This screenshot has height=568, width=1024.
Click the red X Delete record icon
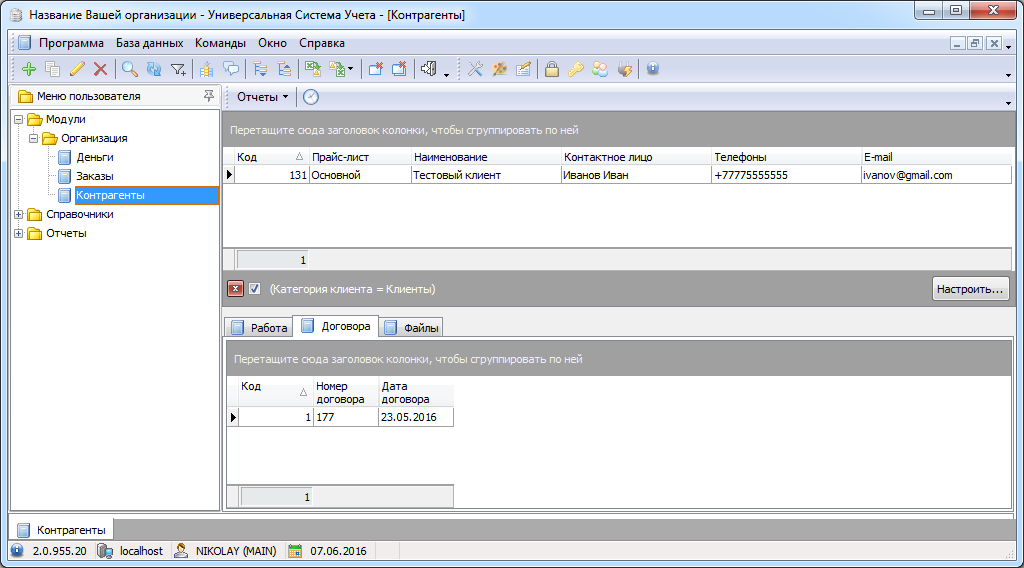click(101, 69)
